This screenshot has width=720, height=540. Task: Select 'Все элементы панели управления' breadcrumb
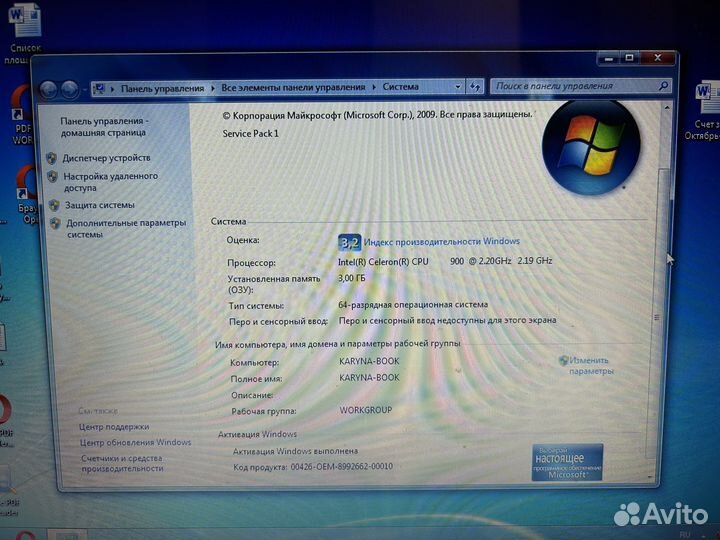tap(294, 88)
